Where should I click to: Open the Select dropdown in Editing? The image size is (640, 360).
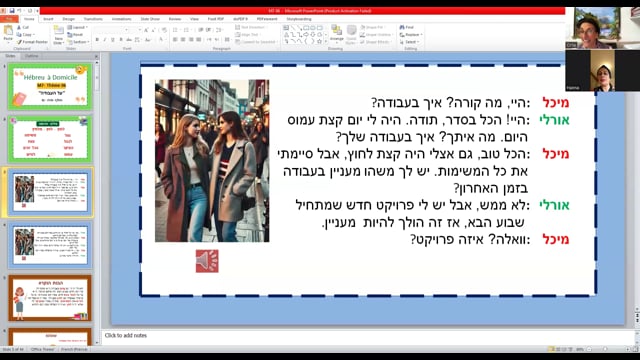coord(409,42)
